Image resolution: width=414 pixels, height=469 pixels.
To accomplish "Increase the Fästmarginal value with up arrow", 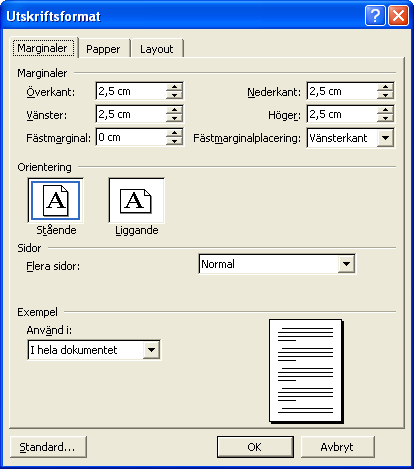I will [x=174, y=133].
